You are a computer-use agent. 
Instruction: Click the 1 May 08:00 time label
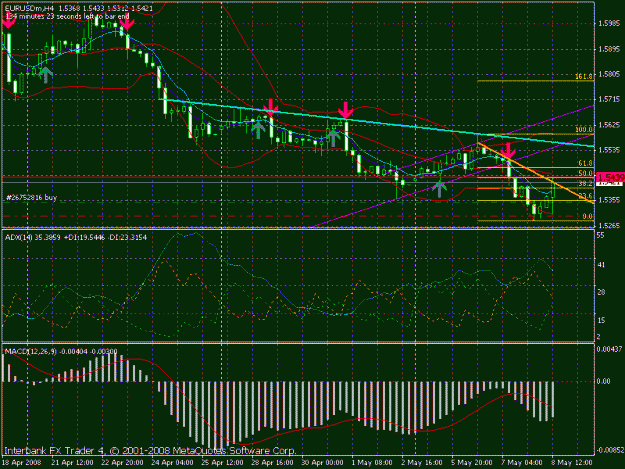[372, 463]
